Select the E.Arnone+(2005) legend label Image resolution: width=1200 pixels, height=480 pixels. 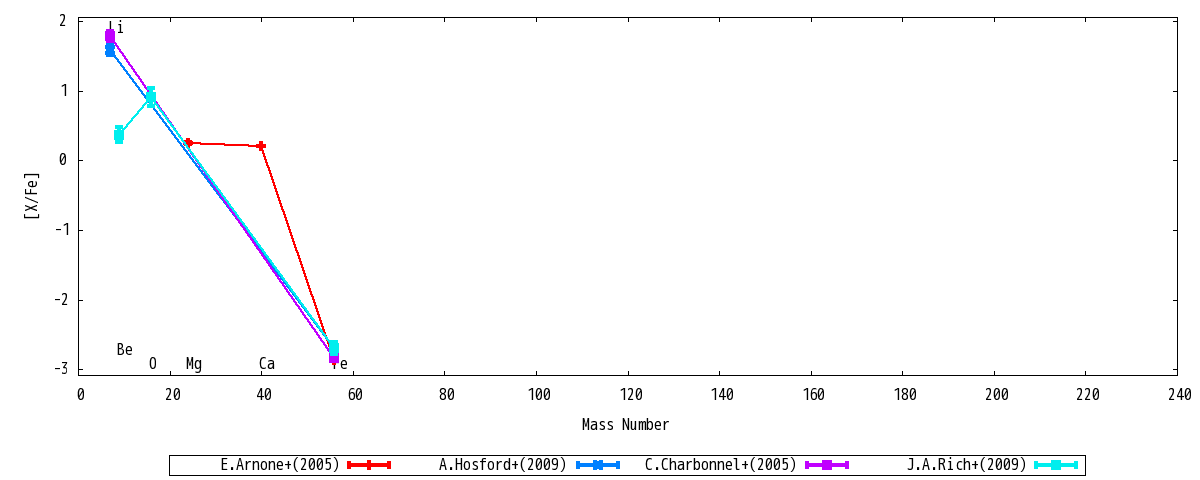[280, 465]
